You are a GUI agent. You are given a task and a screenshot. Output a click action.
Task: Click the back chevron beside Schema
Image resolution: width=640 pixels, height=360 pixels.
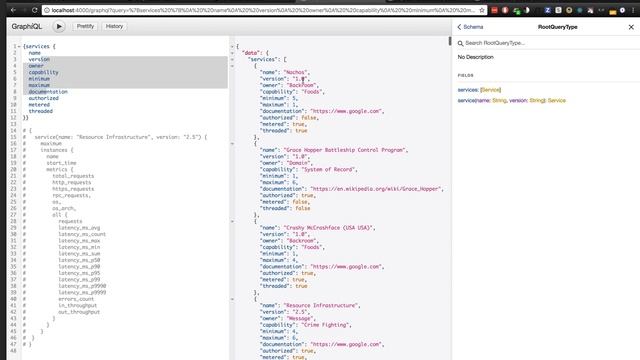tap(459, 27)
